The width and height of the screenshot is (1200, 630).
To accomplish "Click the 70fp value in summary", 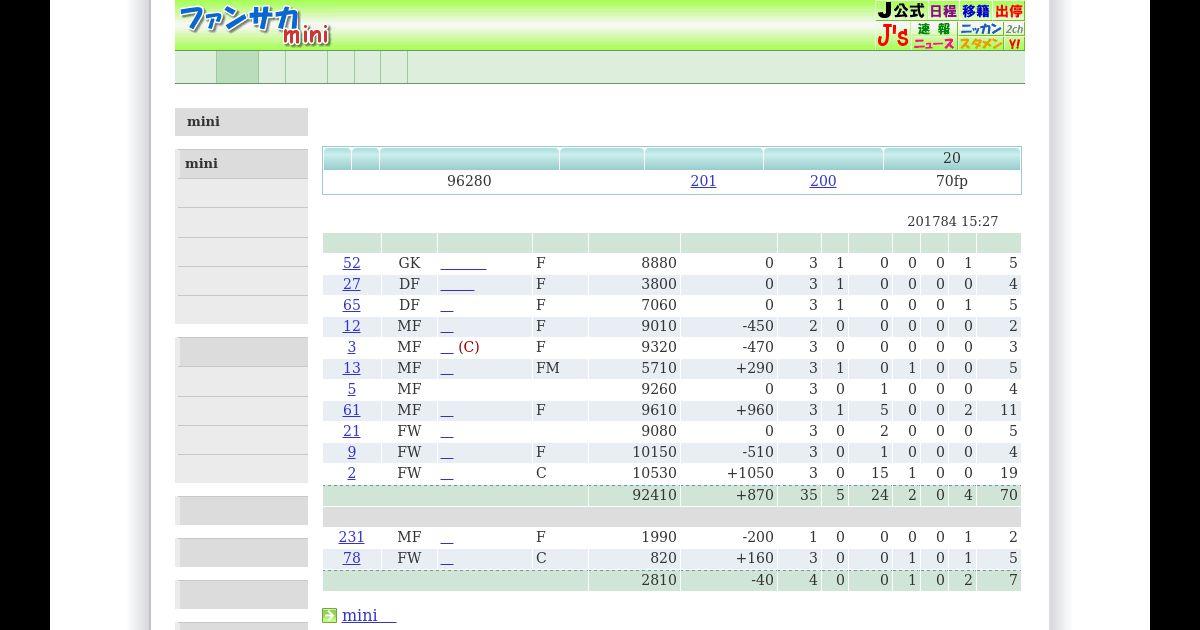I will 952,181.
